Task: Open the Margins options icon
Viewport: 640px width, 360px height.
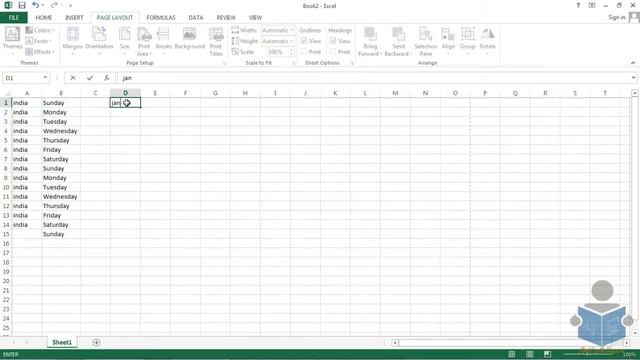Action: [x=73, y=34]
